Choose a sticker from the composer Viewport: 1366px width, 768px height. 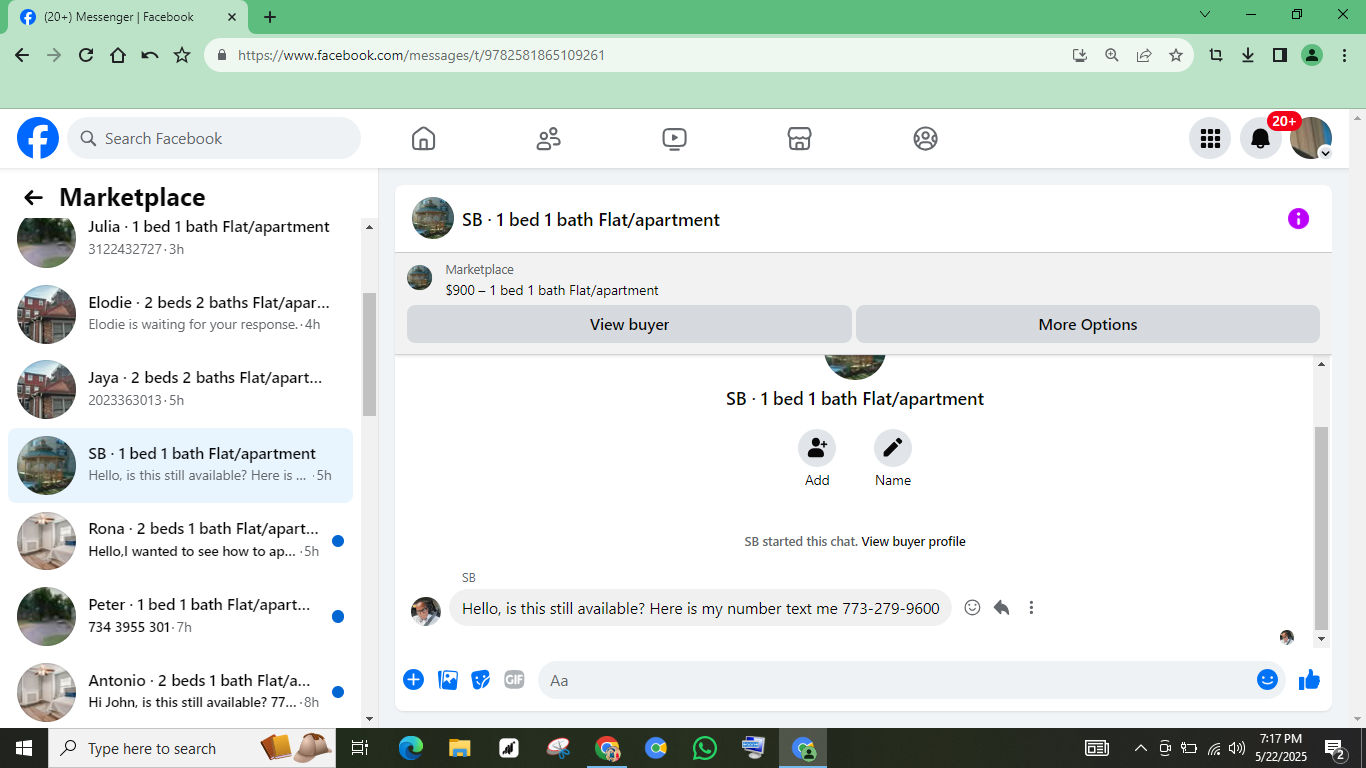click(x=481, y=680)
